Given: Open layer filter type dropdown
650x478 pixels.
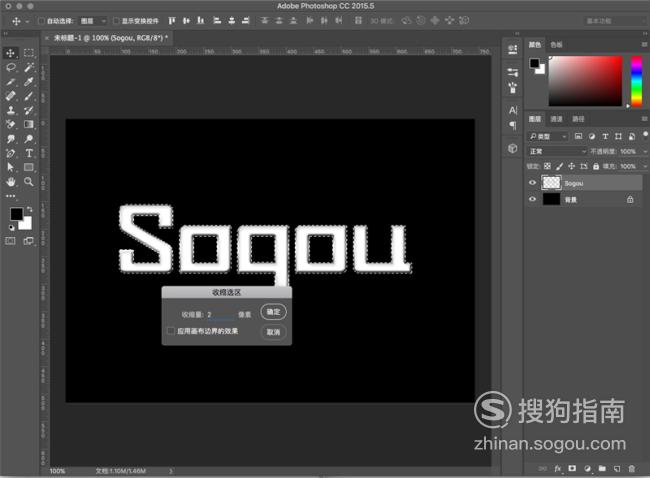Looking at the screenshot, I should [548, 136].
